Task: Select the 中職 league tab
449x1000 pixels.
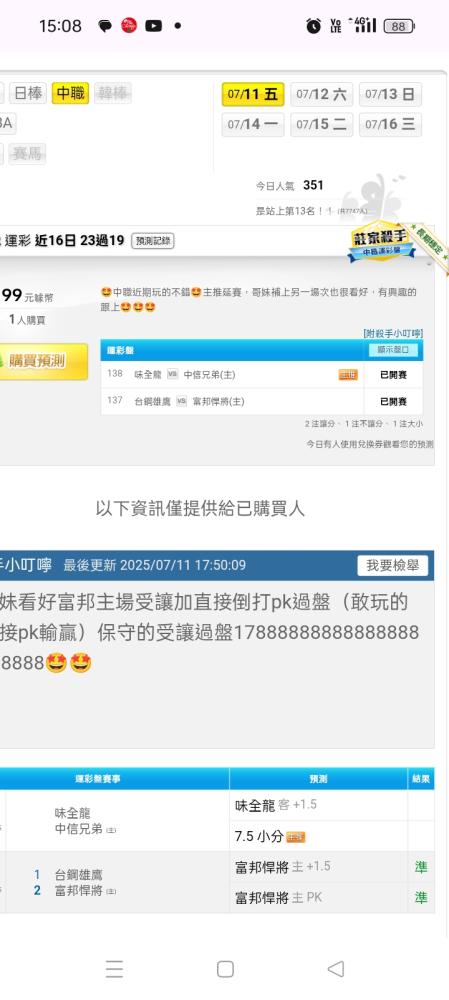Action: pos(70,94)
